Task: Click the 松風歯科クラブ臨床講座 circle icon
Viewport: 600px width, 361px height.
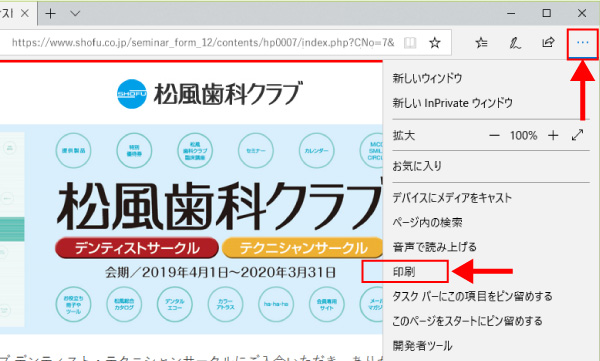Action: (195, 150)
